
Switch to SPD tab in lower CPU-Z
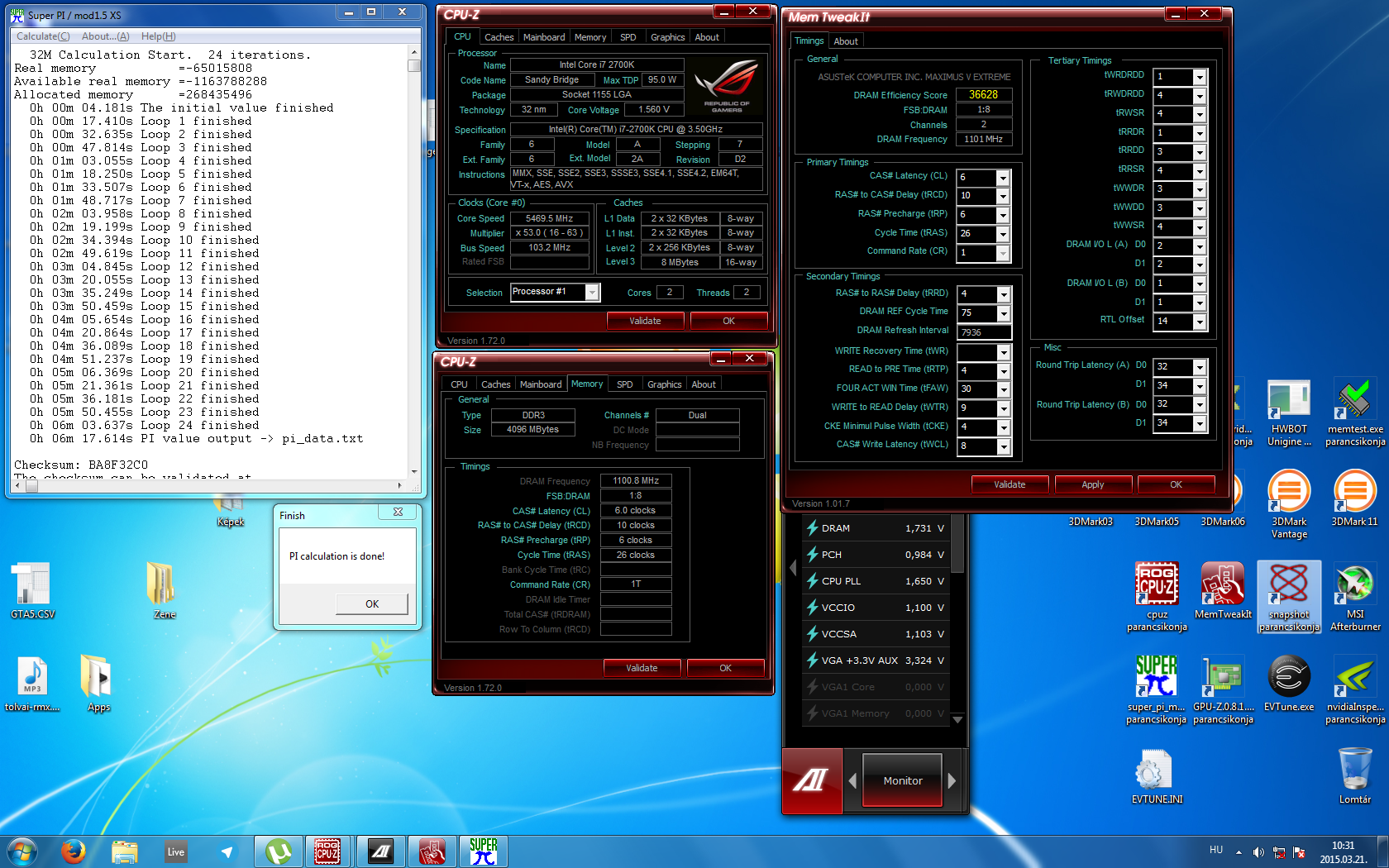coord(624,384)
